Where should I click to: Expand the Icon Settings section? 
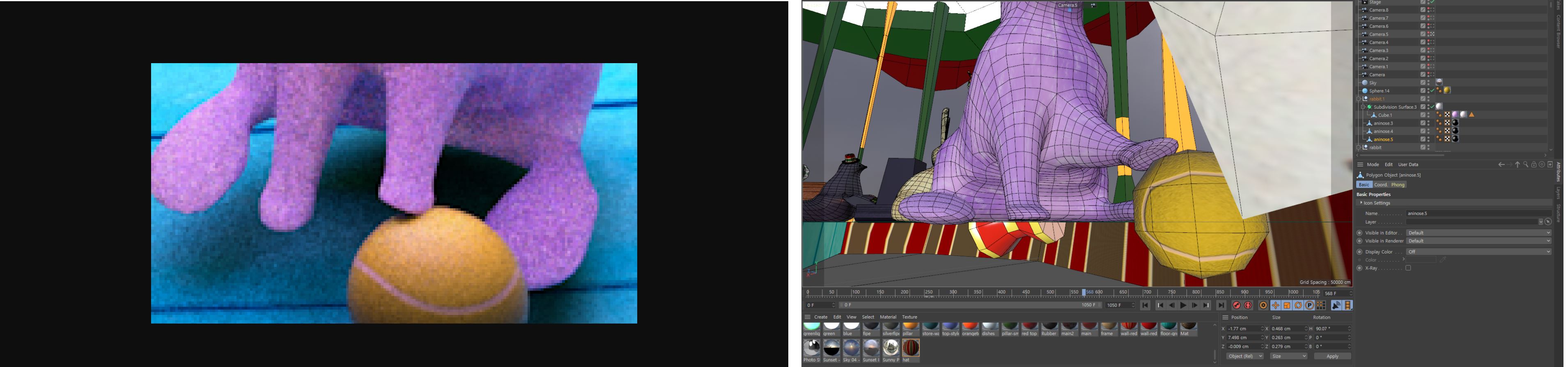click(1361, 203)
